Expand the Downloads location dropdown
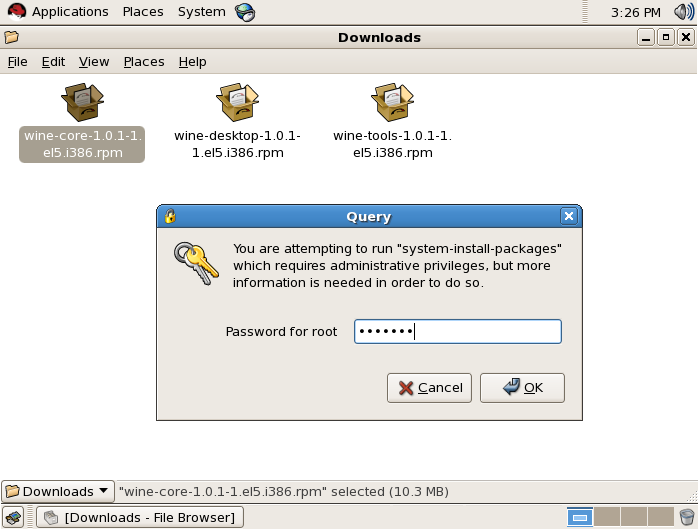 click(58, 491)
